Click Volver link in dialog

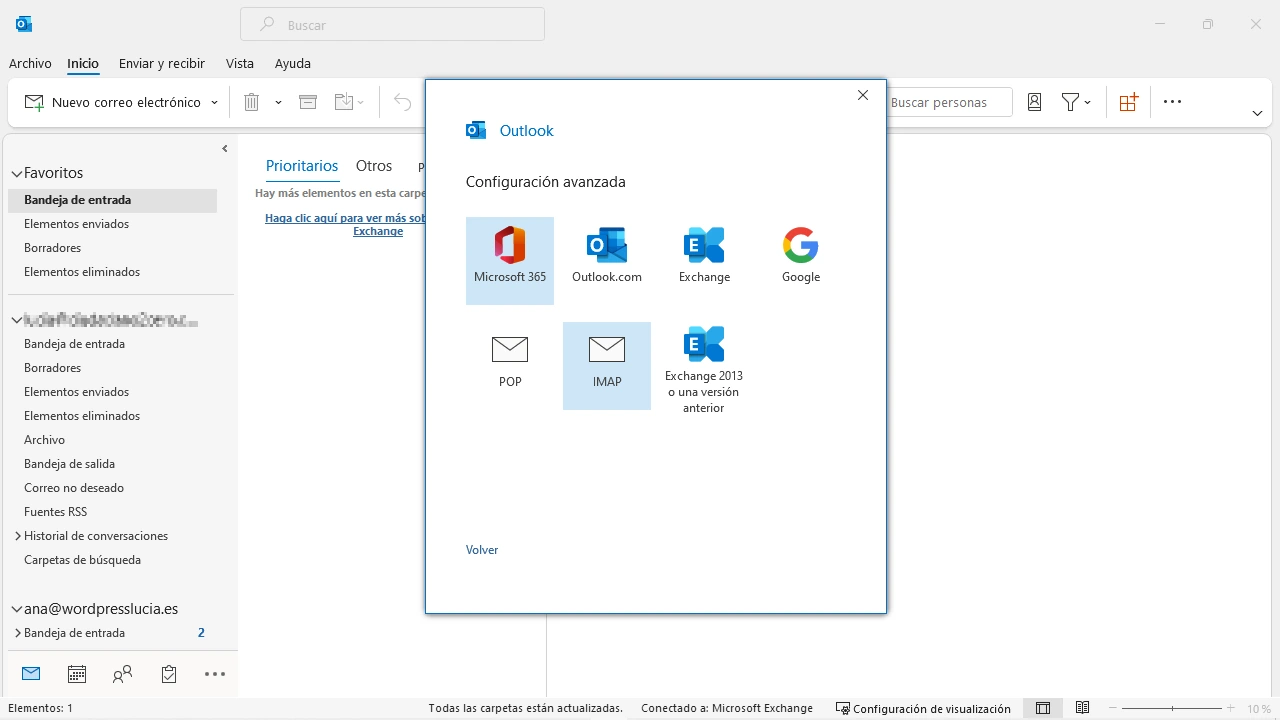point(482,550)
